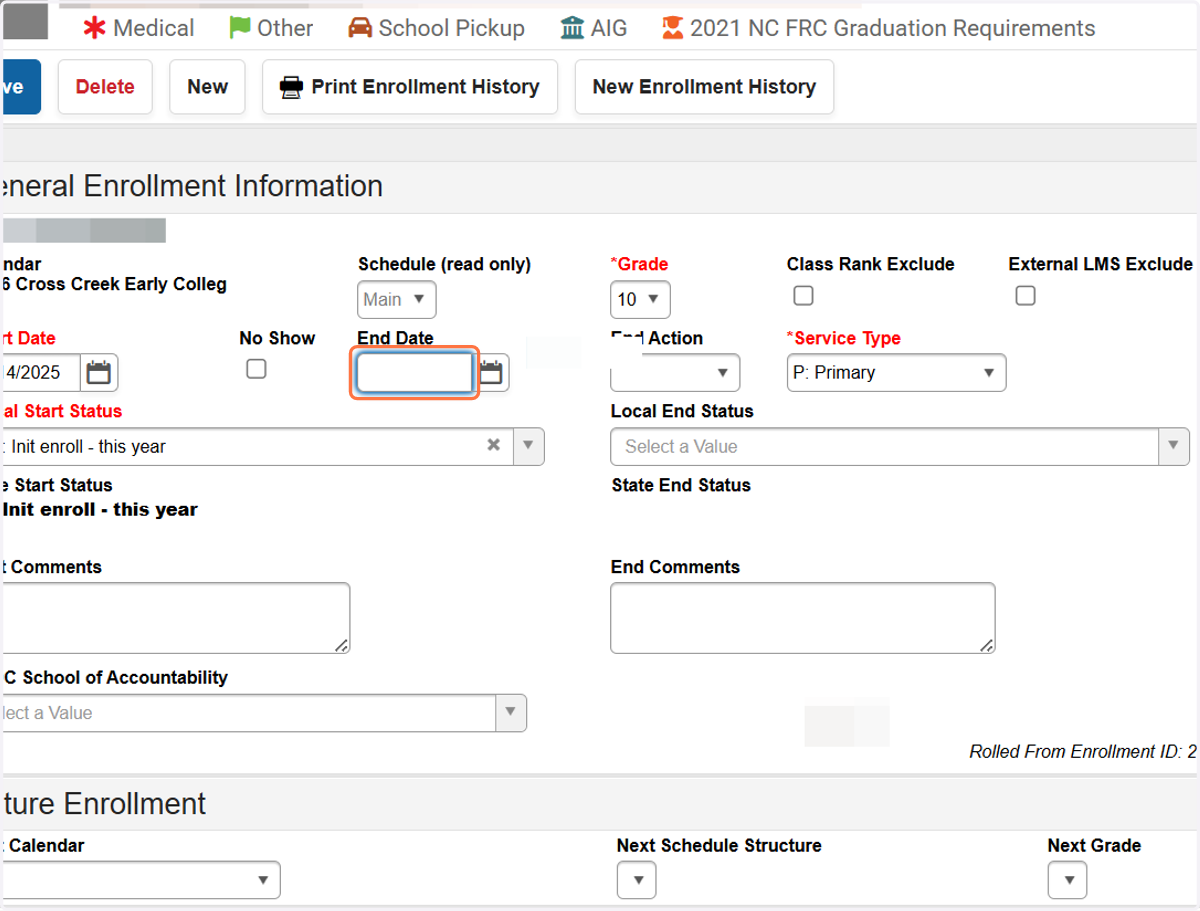Toggle the No Show checkbox
The width and height of the screenshot is (1200, 911).
(256, 369)
